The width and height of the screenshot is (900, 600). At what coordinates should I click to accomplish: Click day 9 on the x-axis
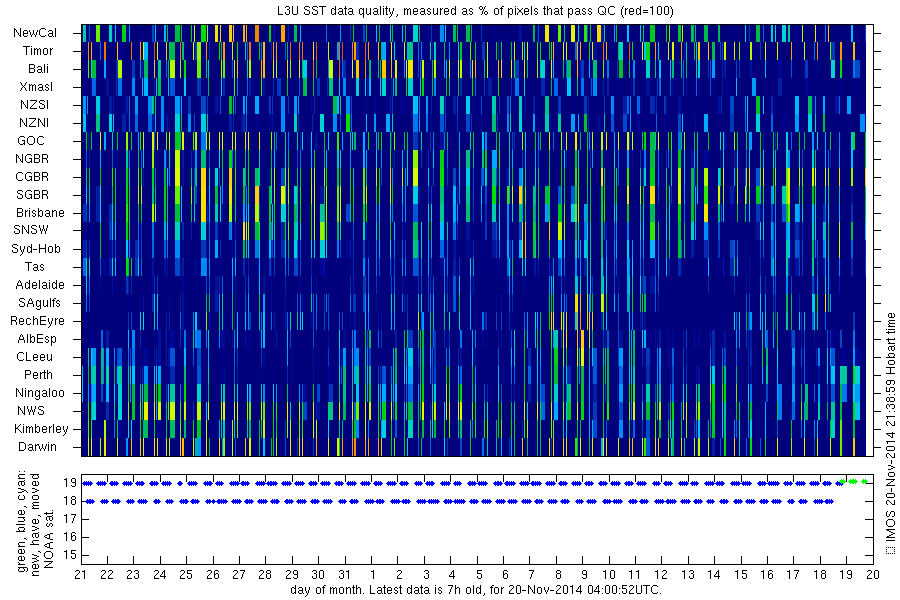point(584,575)
